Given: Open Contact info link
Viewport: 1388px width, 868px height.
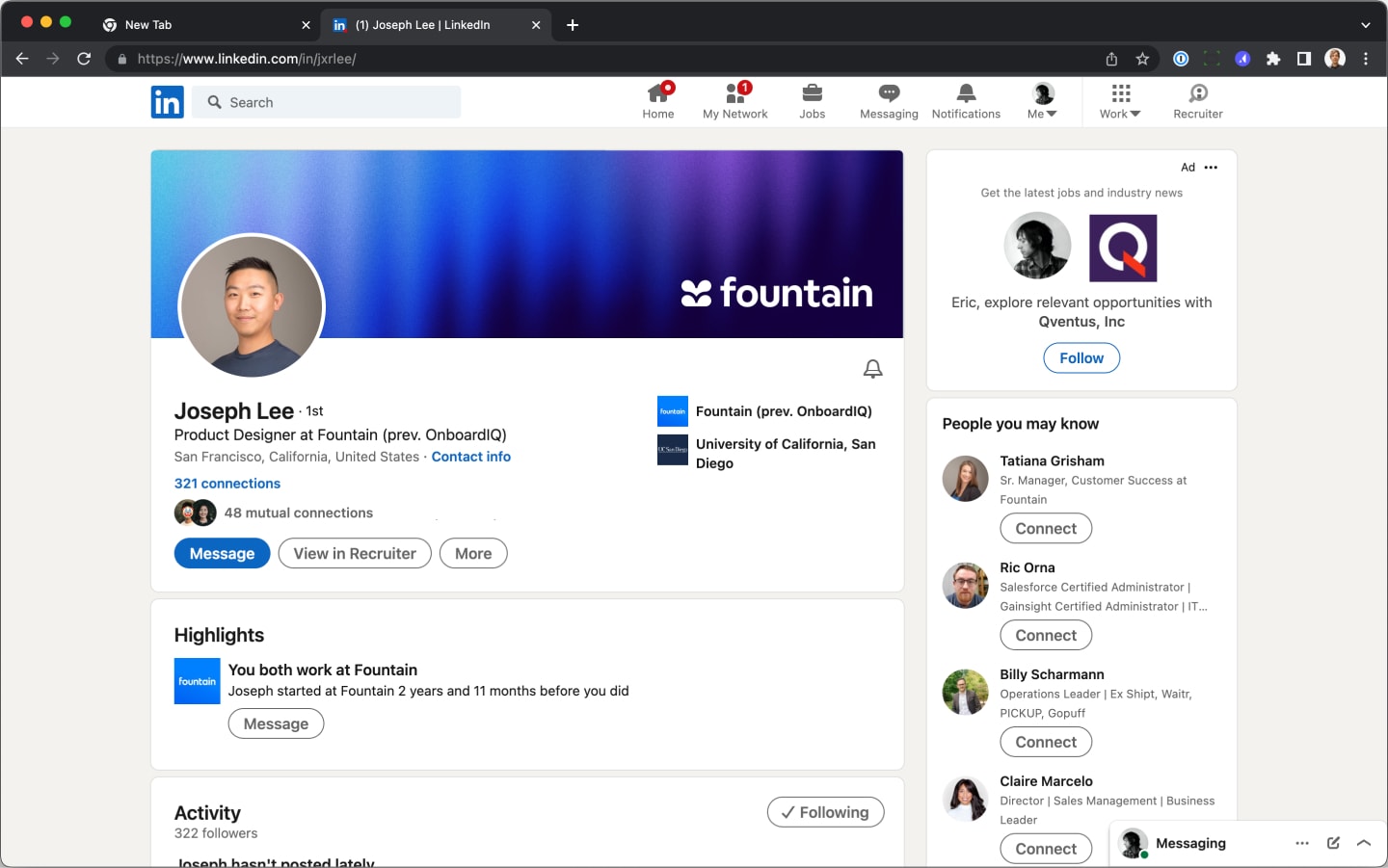Looking at the screenshot, I should click(x=471, y=457).
